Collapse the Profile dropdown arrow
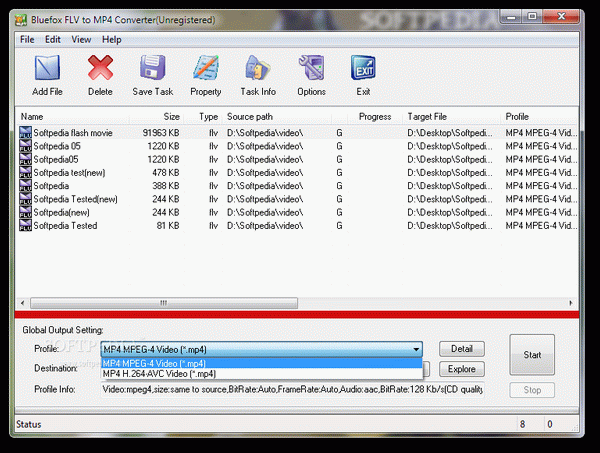This screenshot has width=600, height=453. click(416, 349)
